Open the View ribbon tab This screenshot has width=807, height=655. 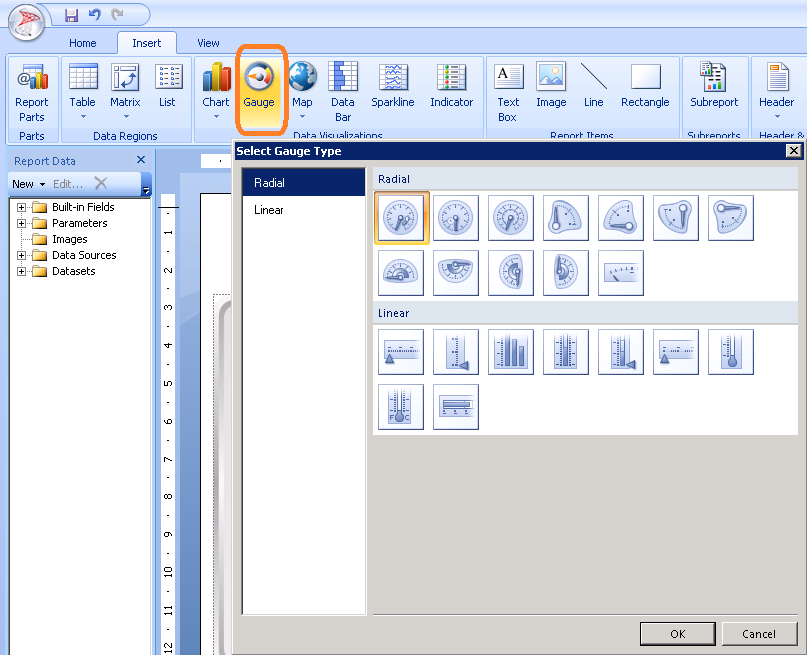click(x=208, y=43)
